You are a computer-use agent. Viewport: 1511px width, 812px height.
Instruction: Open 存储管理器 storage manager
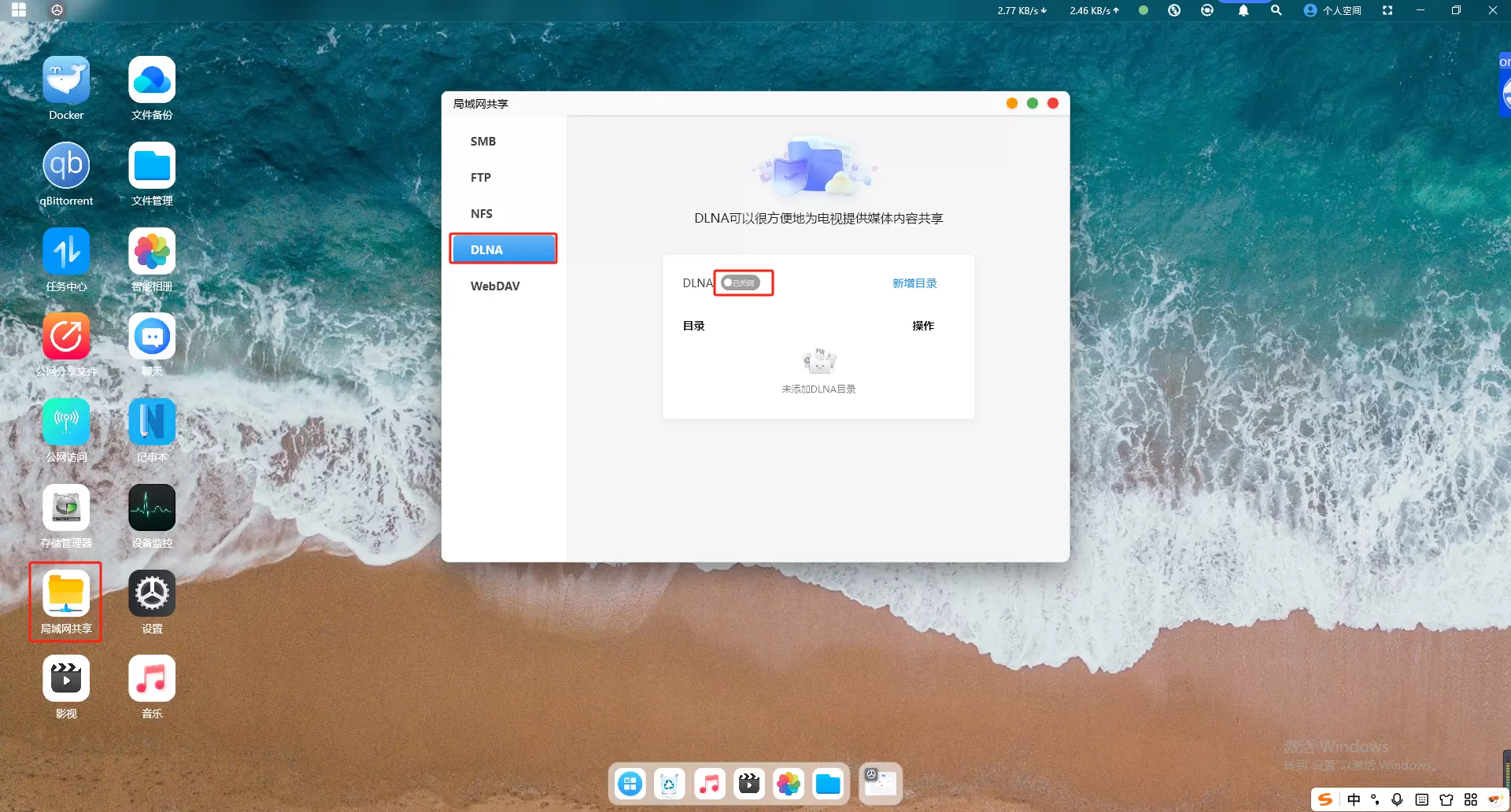(66, 508)
